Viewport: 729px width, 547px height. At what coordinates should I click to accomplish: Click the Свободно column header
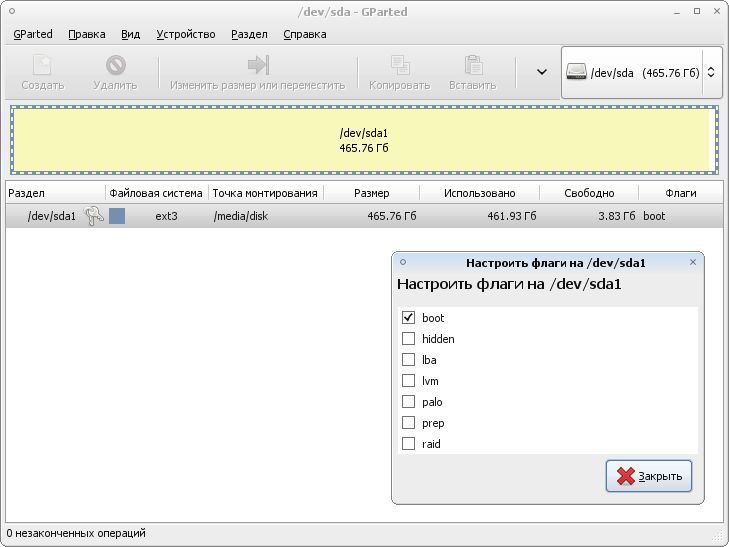tap(589, 193)
